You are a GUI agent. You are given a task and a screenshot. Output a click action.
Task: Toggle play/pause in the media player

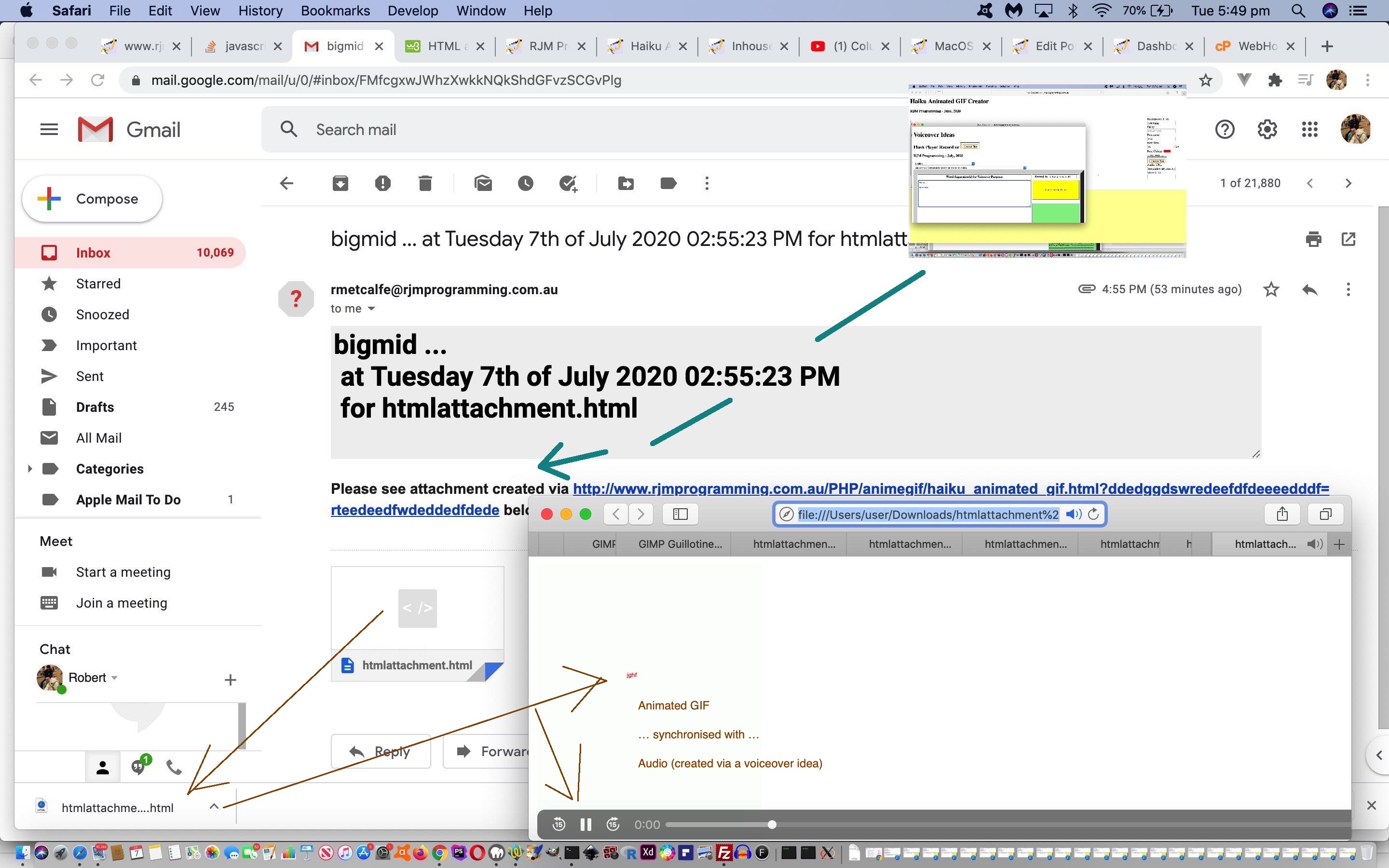click(x=585, y=824)
